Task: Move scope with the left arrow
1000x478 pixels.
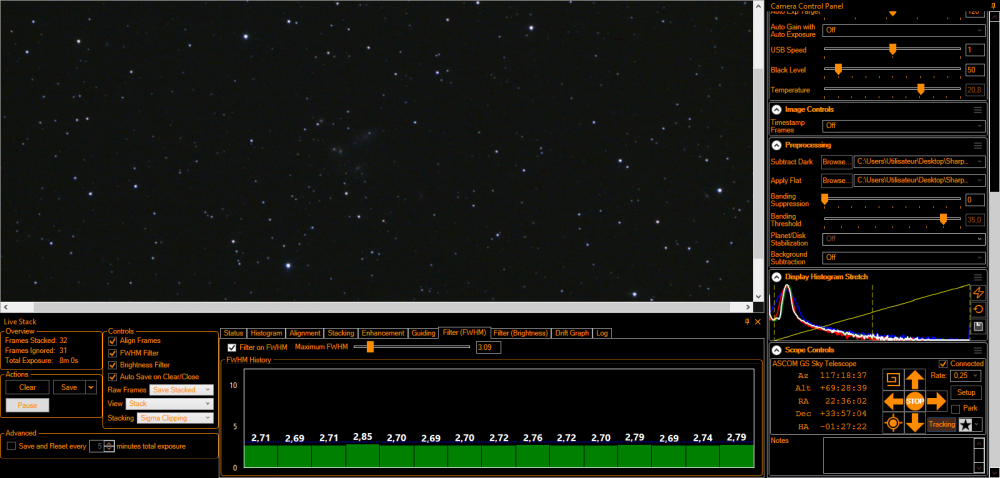Action: 893,402
